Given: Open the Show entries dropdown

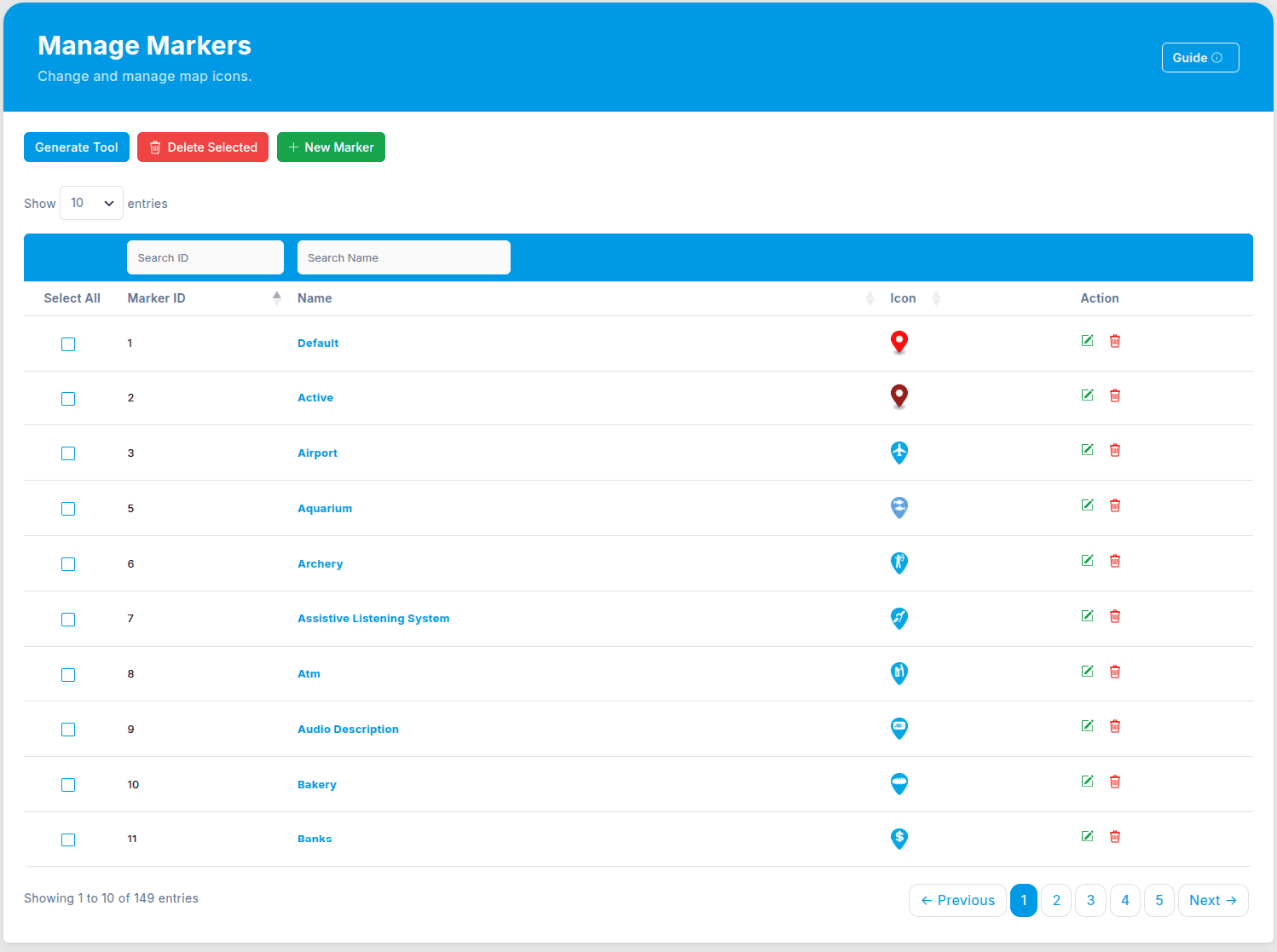Looking at the screenshot, I should [x=91, y=203].
